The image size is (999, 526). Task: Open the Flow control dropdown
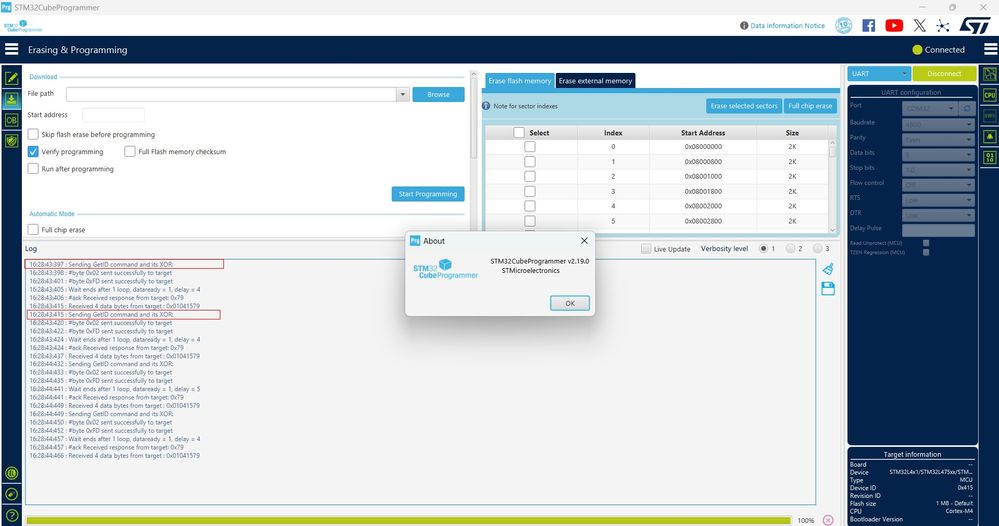pyautogui.click(x=938, y=184)
